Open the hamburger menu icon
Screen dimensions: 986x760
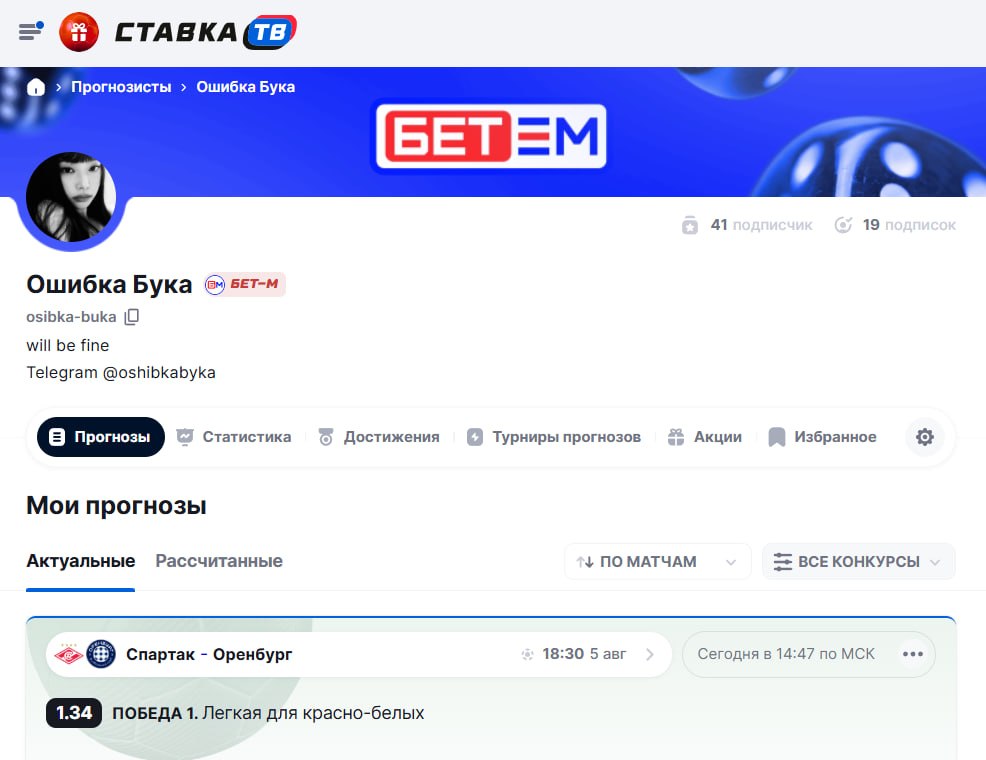pyautogui.click(x=31, y=31)
